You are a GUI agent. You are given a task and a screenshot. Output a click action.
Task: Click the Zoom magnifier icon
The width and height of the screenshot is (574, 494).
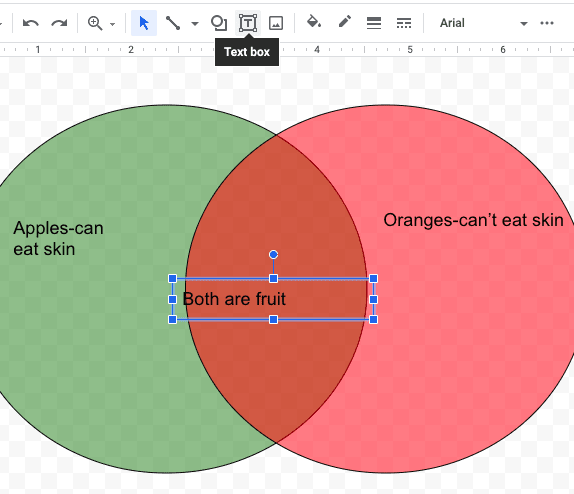pyautogui.click(x=95, y=23)
